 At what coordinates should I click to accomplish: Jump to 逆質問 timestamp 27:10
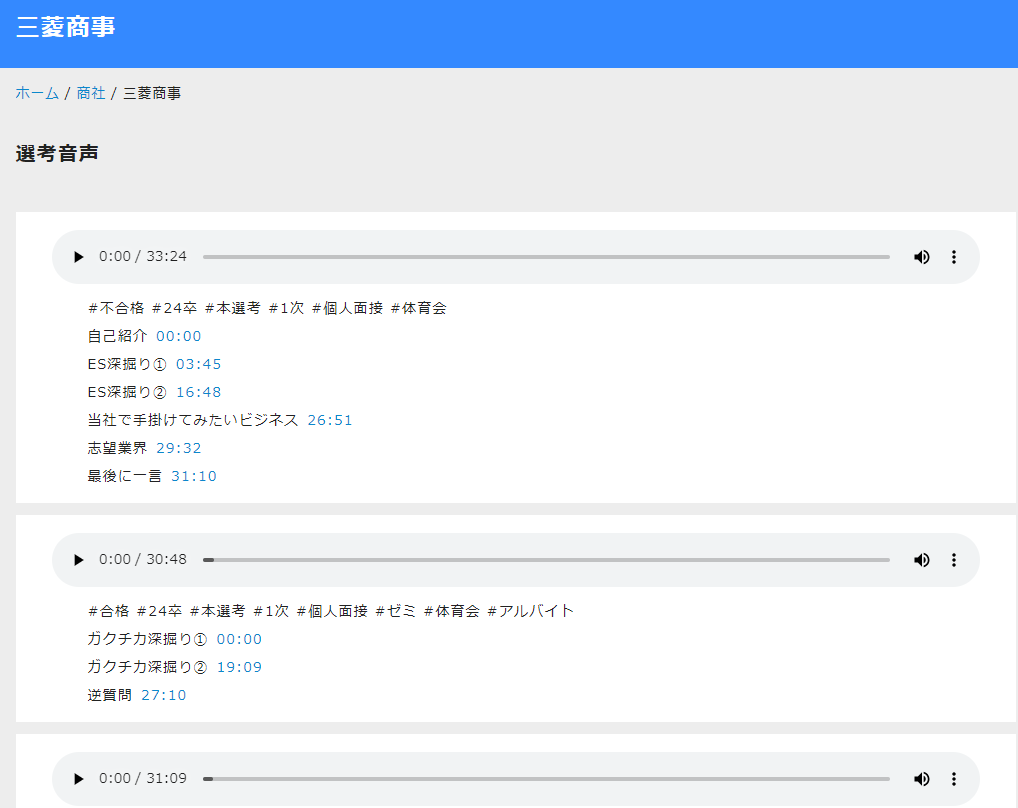click(x=164, y=695)
